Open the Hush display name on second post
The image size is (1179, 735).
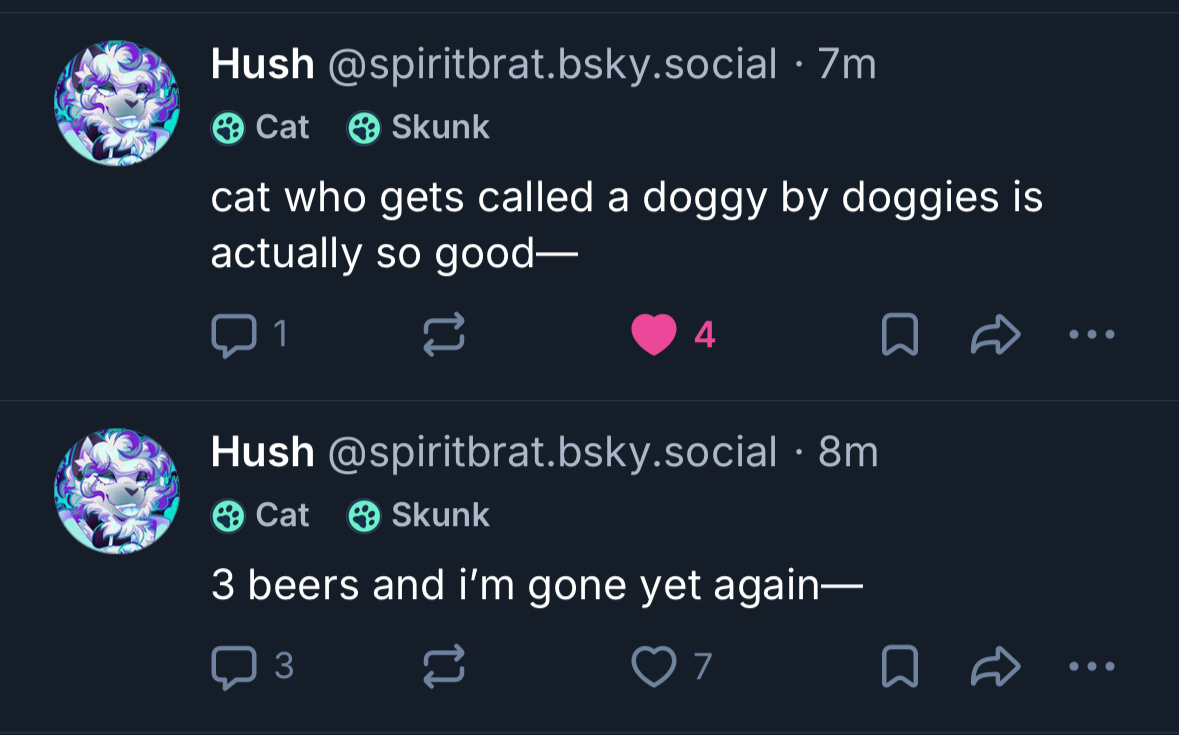(262, 453)
